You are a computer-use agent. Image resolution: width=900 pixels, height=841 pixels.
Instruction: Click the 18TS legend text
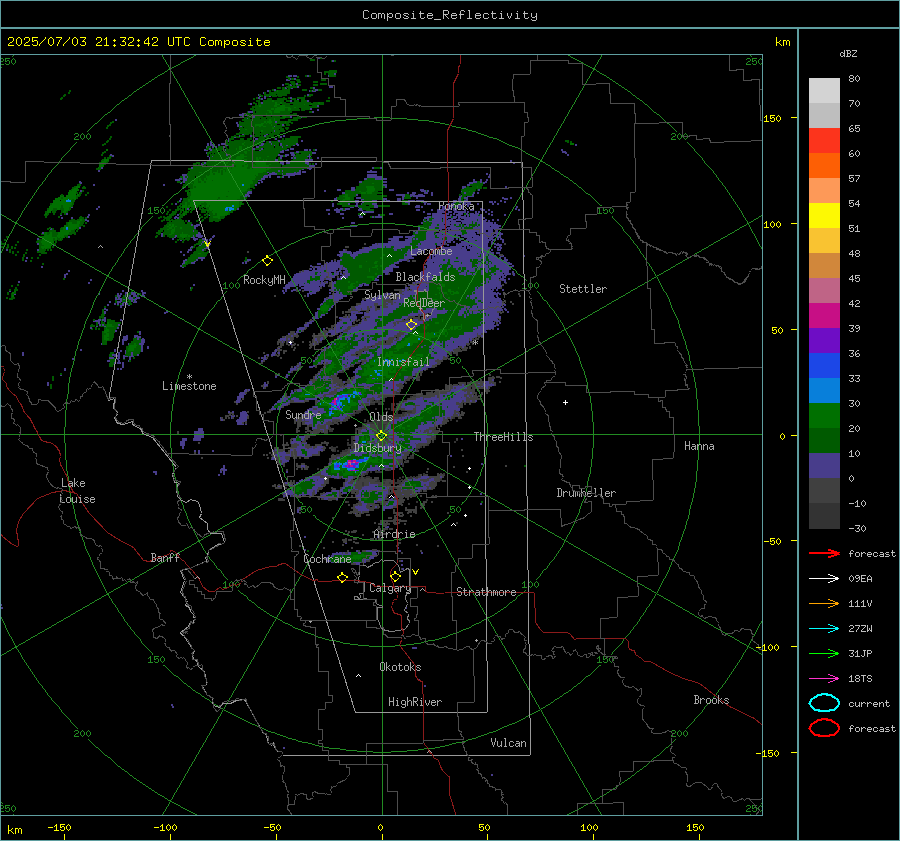[x=860, y=679]
